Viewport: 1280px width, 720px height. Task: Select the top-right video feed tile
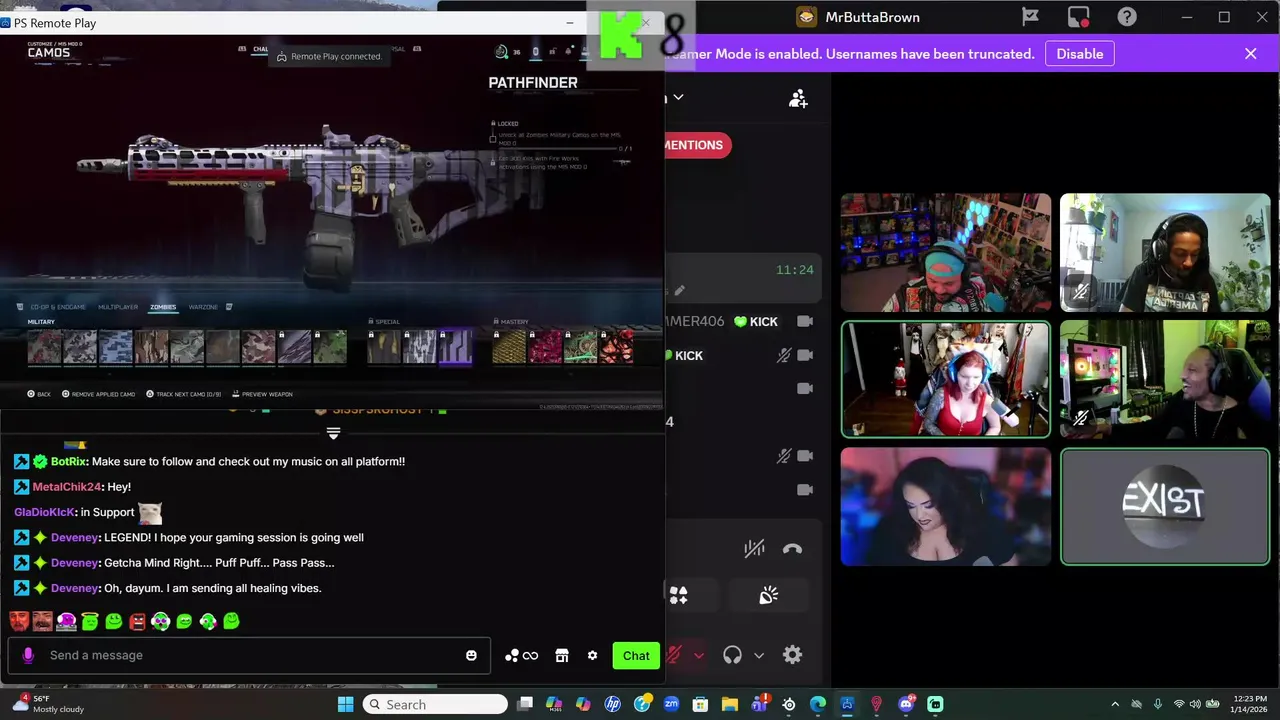pos(1165,252)
